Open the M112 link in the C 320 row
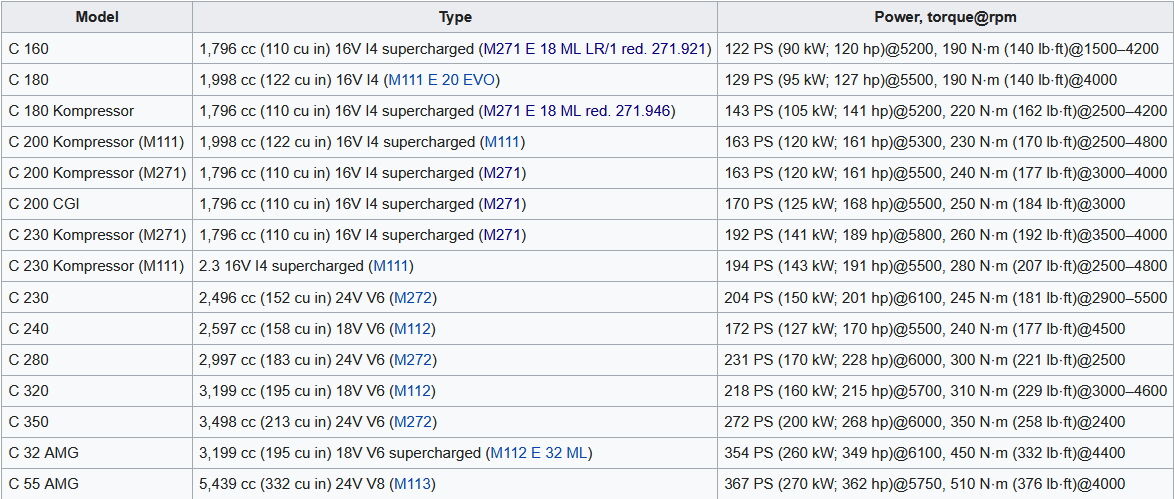 (x=412, y=391)
